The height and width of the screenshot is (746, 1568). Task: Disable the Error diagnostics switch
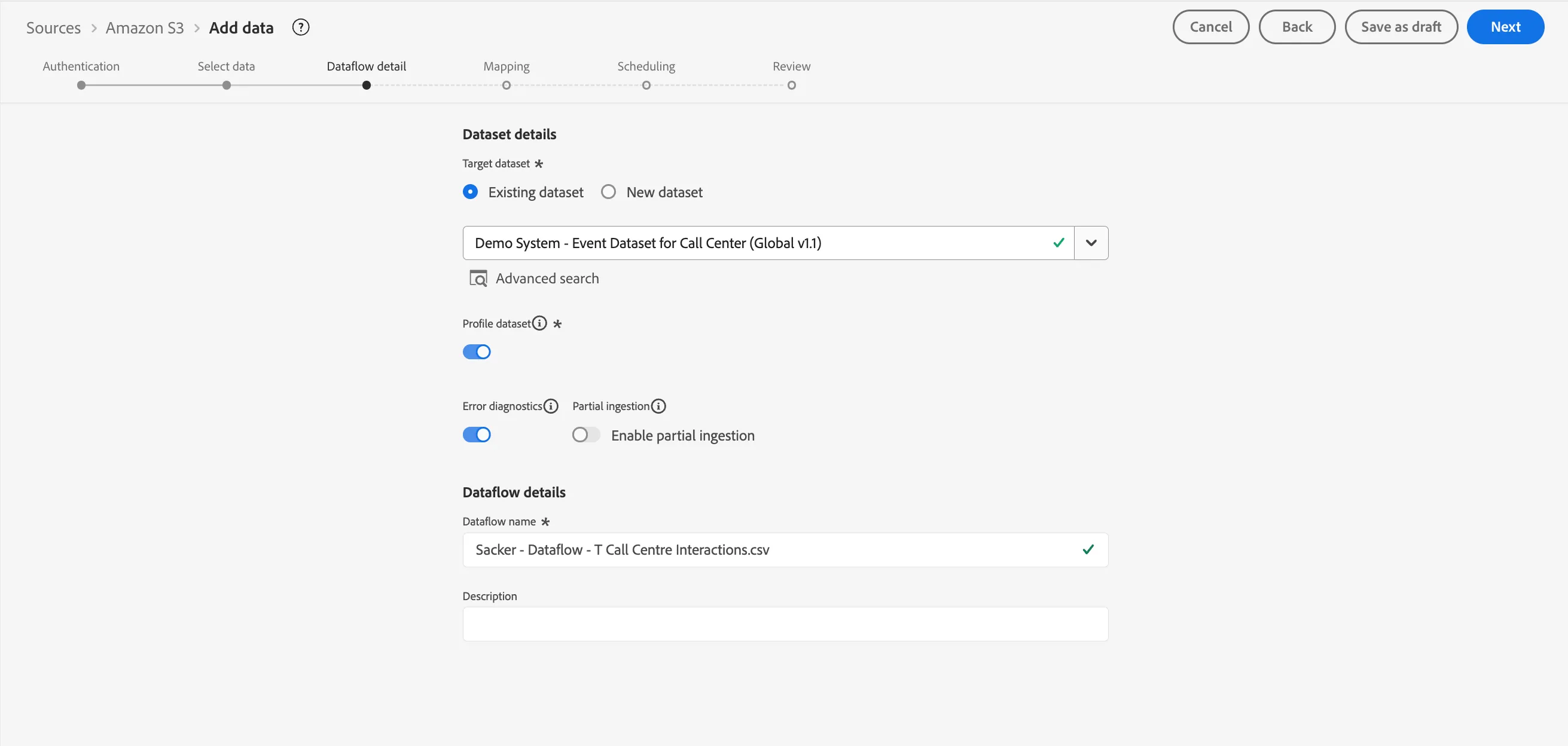477,435
